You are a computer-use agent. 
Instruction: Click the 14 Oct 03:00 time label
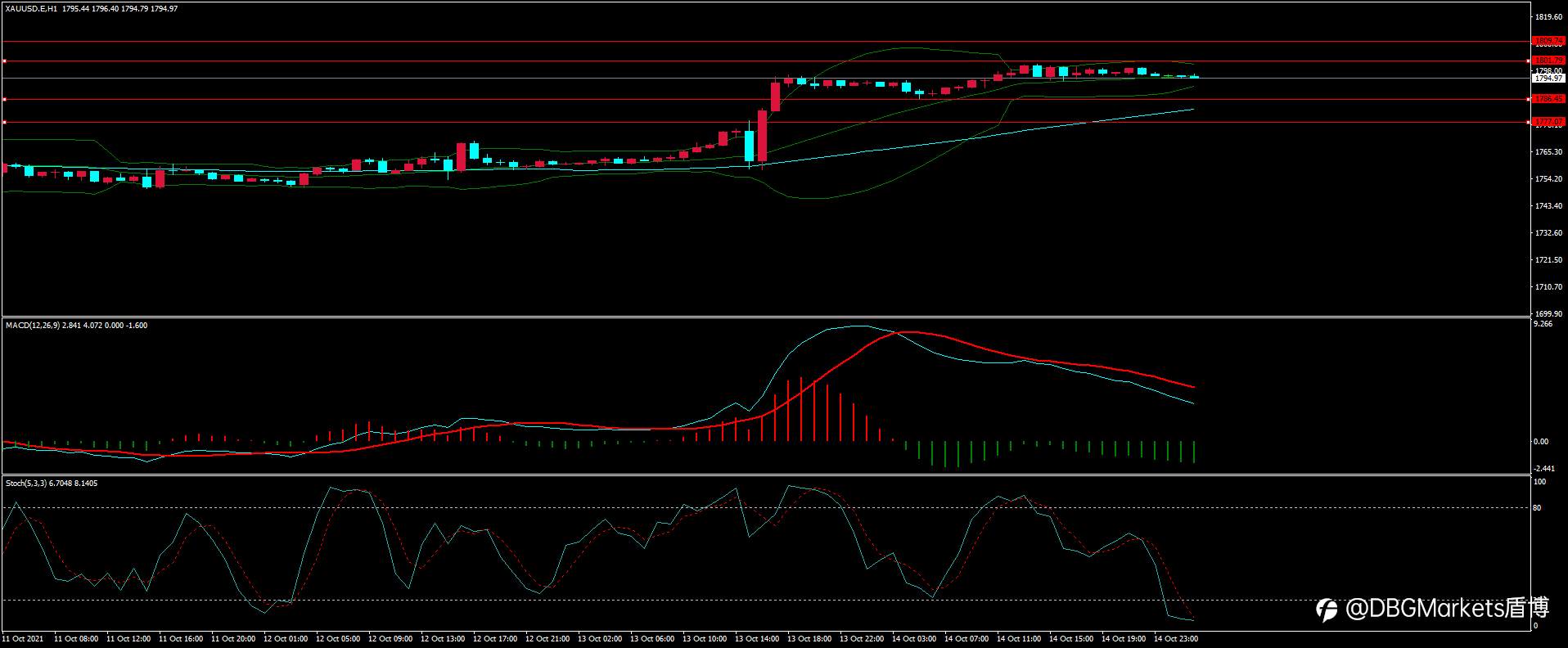click(914, 638)
